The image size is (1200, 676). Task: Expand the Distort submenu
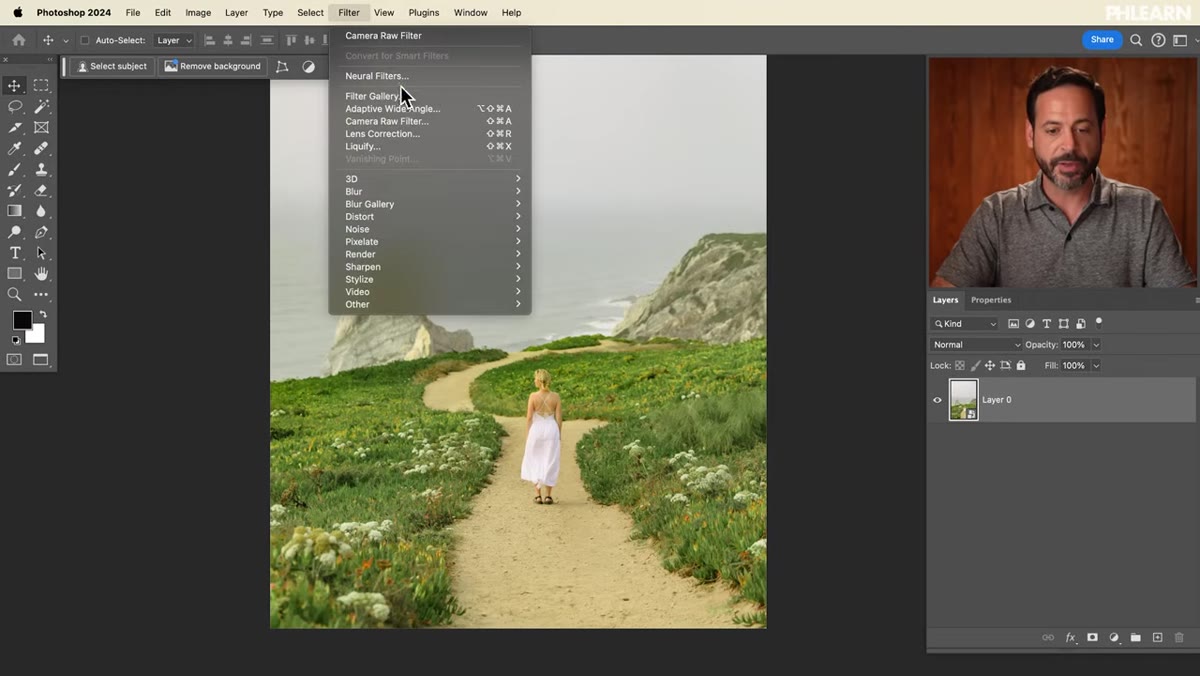430,217
